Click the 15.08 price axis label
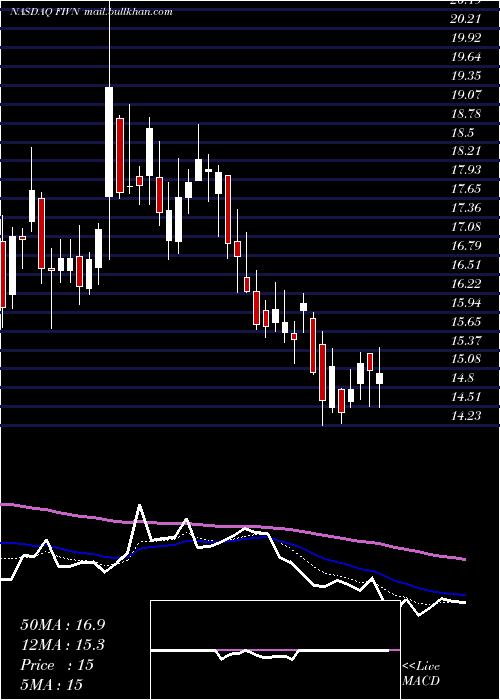 tap(466, 359)
